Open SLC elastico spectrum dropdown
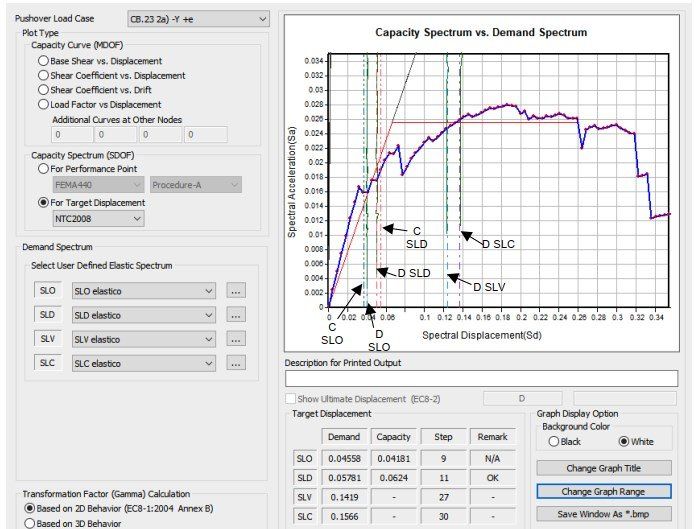Screen dimensions: 700x529 pyautogui.click(x=144, y=363)
